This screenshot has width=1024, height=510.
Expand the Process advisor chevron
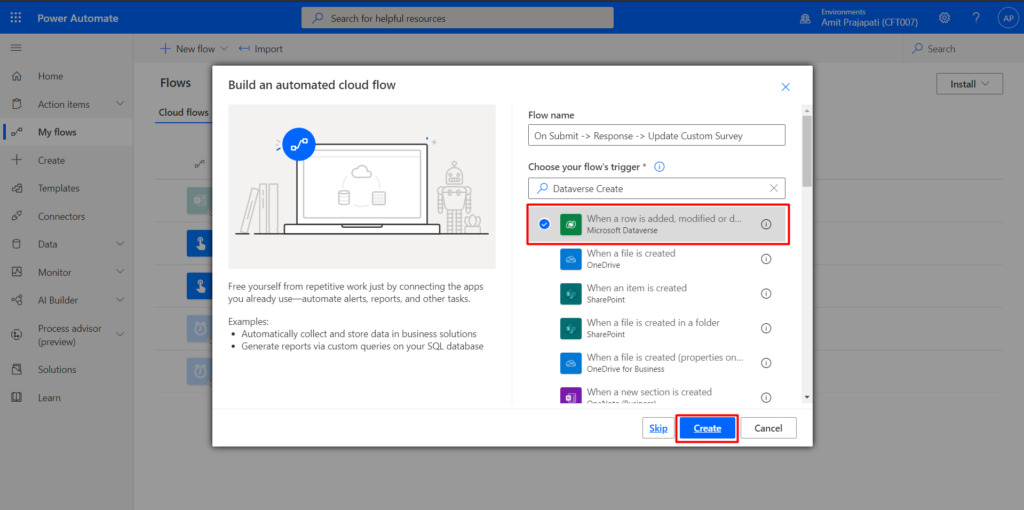(x=120, y=334)
